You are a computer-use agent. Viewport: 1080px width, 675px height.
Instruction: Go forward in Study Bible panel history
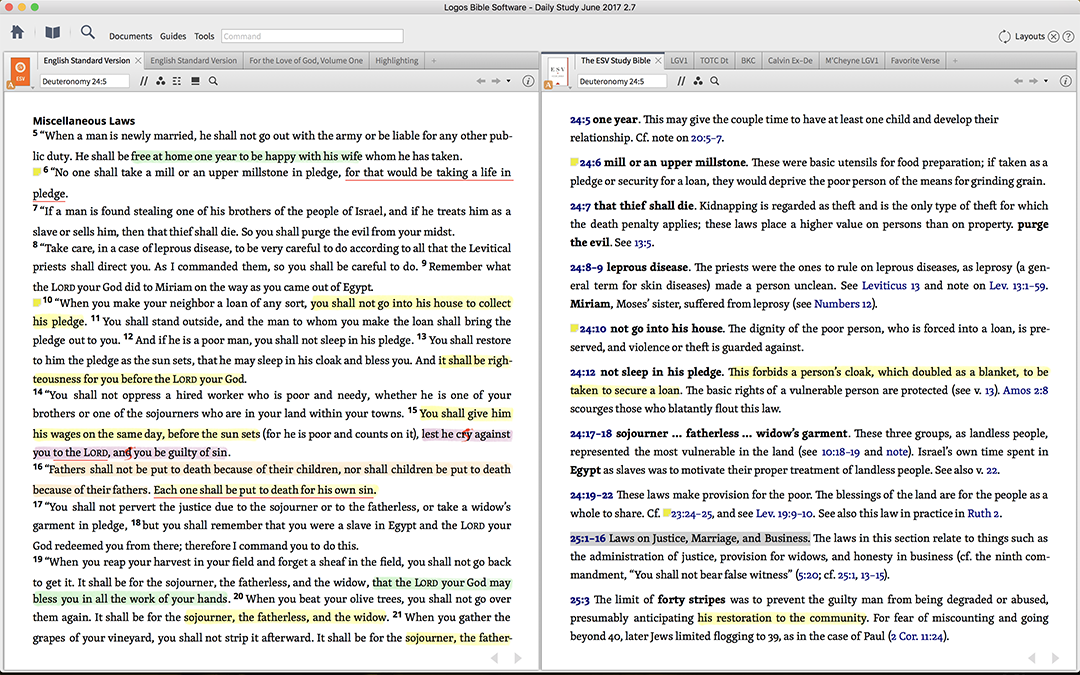pyautogui.click(x=1033, y=81)
